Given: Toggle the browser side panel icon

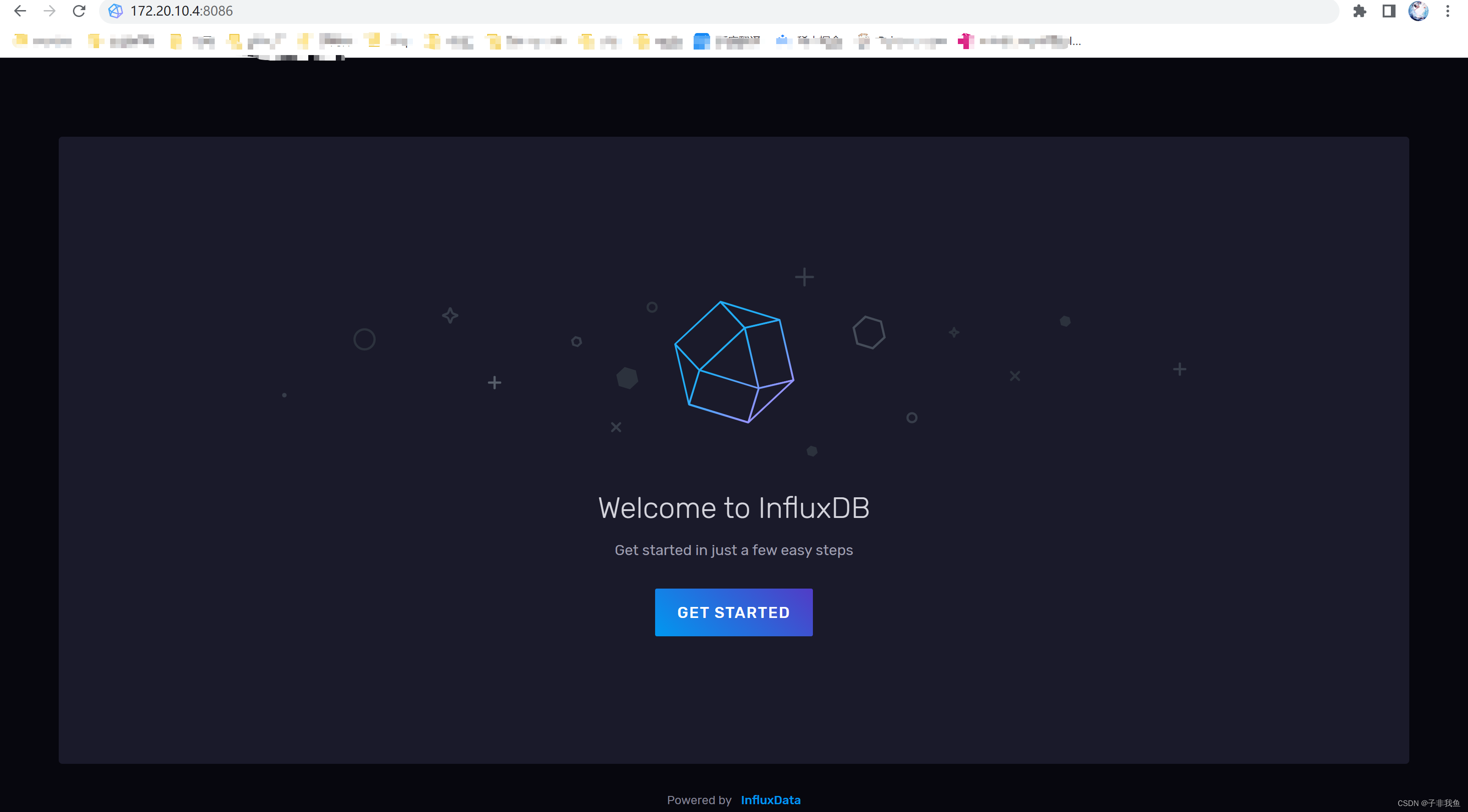Looking at the screenshot, I should click(1389, 11).
